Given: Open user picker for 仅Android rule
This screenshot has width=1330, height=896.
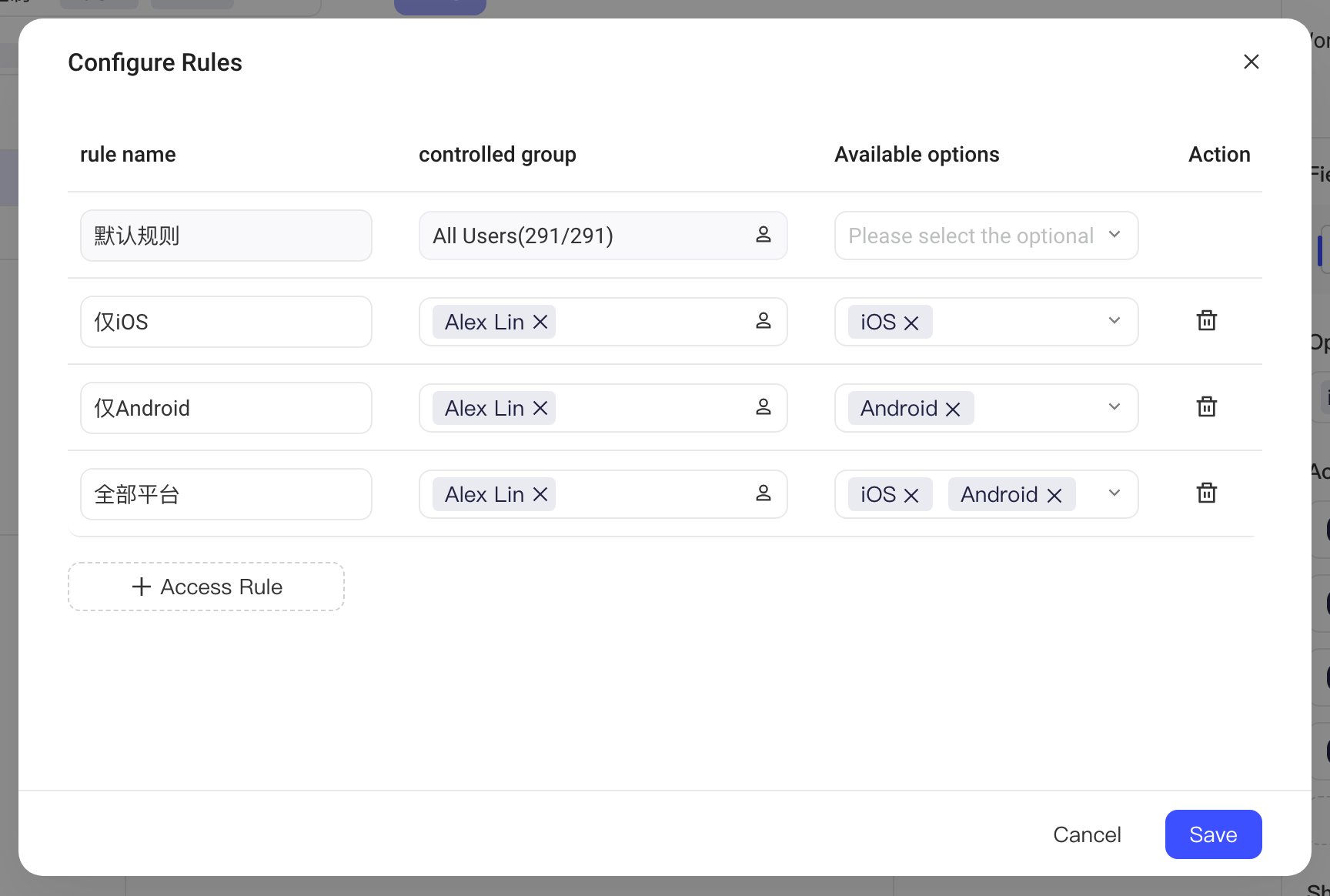Looking at the screenshot, I should [764, 407].
